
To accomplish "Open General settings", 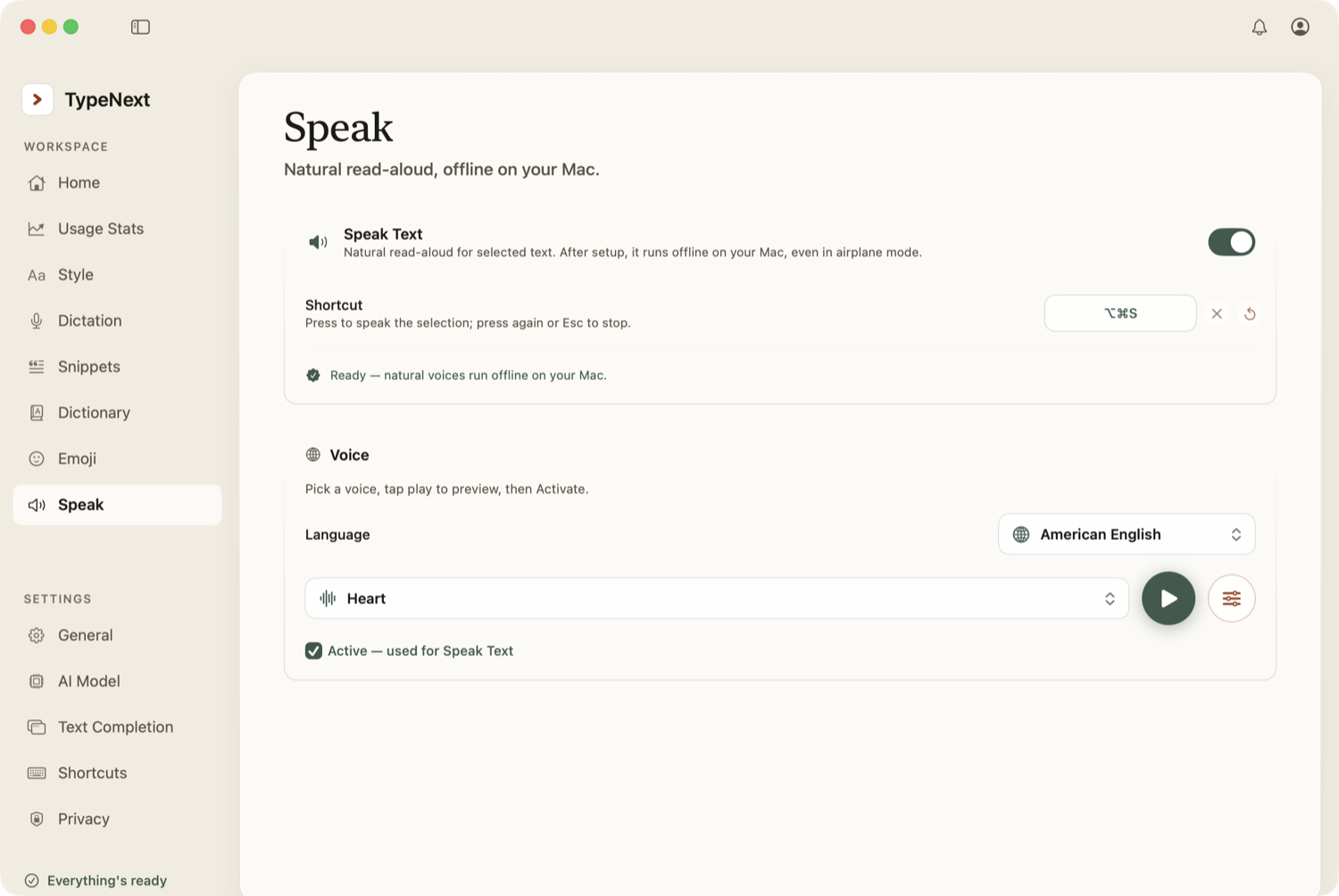I will tap(117, 635).
